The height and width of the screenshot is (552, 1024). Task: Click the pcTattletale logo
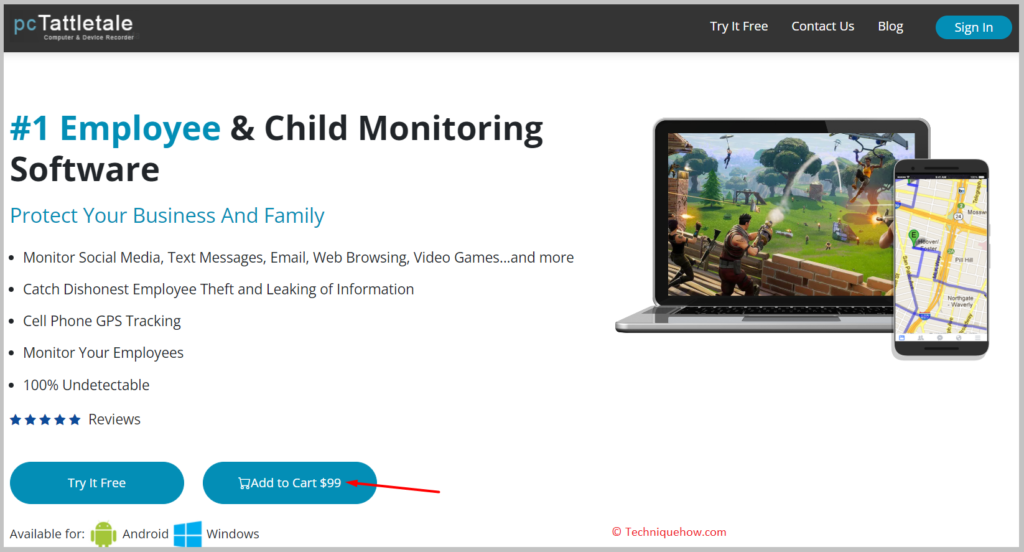[x=74, y=27]
